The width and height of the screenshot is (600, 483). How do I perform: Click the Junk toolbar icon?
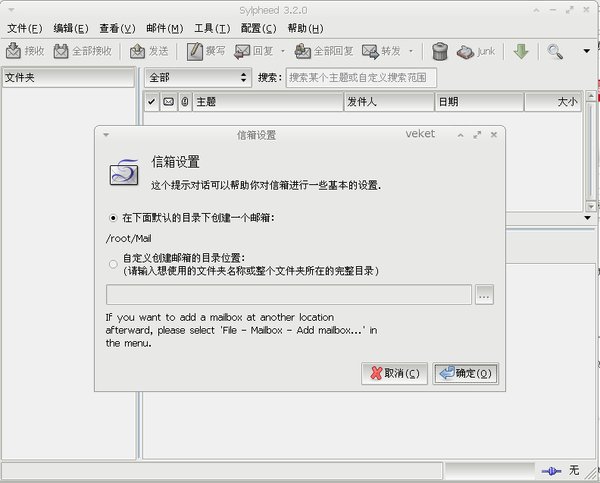466,52
